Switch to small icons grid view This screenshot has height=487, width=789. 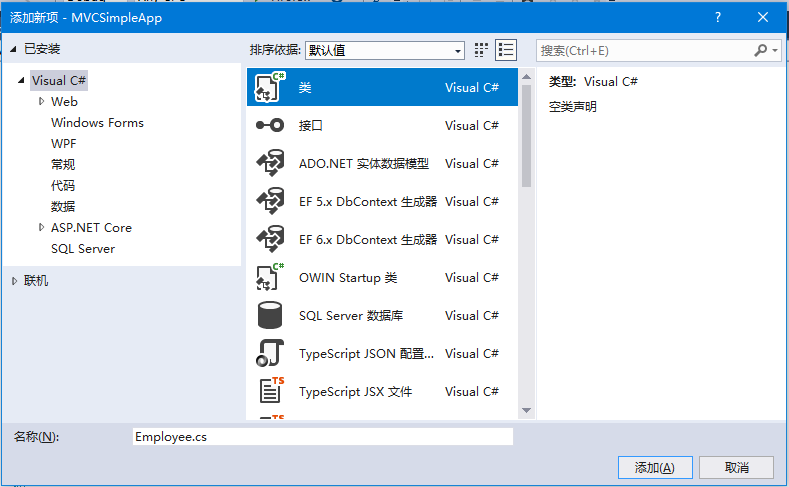click(481, 50)
